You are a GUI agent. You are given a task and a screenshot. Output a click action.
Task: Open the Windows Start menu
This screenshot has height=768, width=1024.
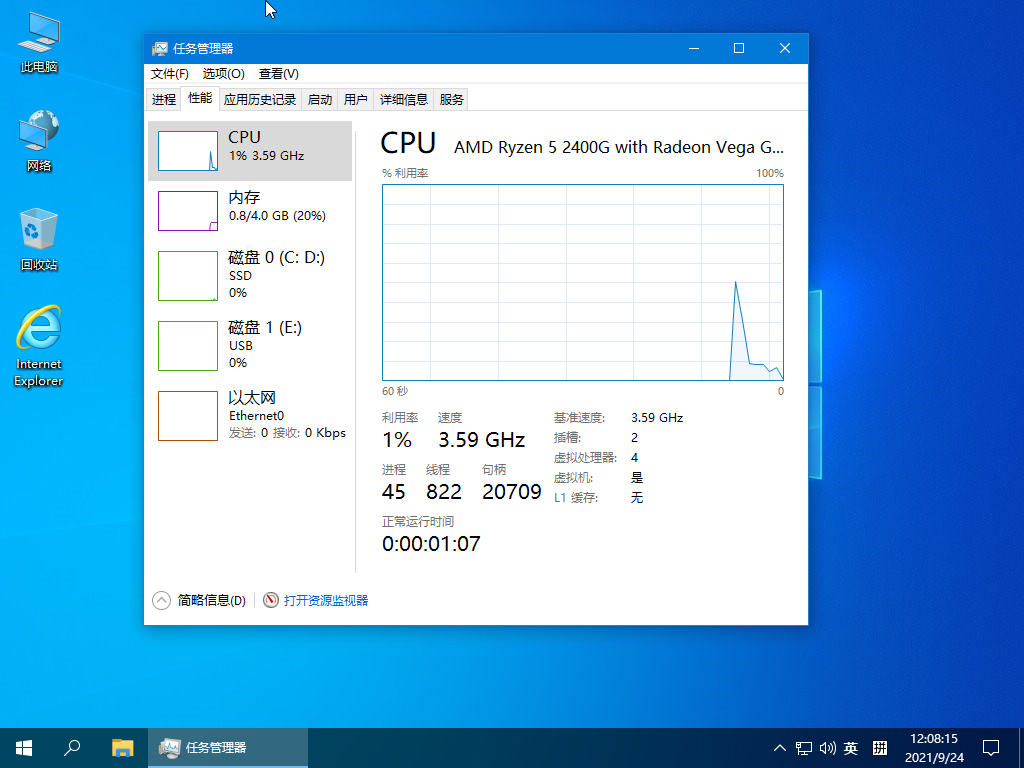tap(24, 748)
